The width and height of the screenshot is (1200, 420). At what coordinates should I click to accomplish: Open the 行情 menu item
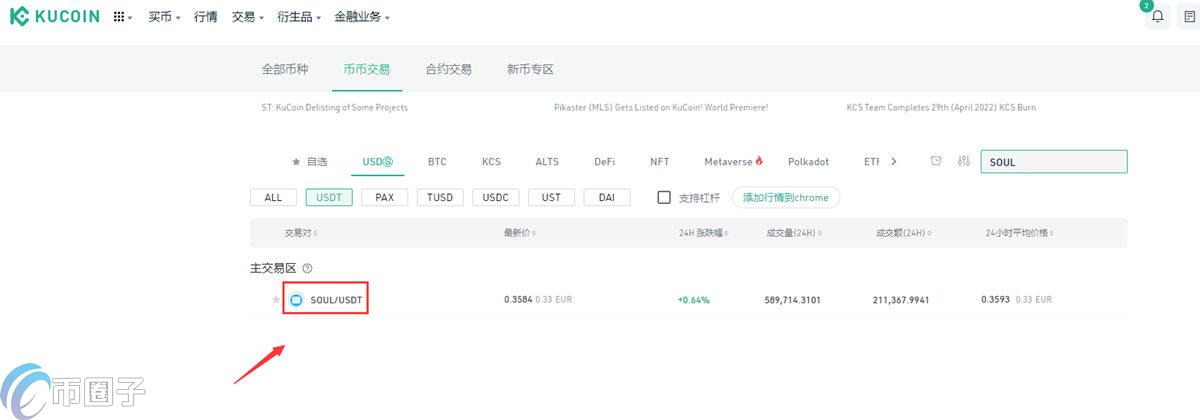[205, 17]
